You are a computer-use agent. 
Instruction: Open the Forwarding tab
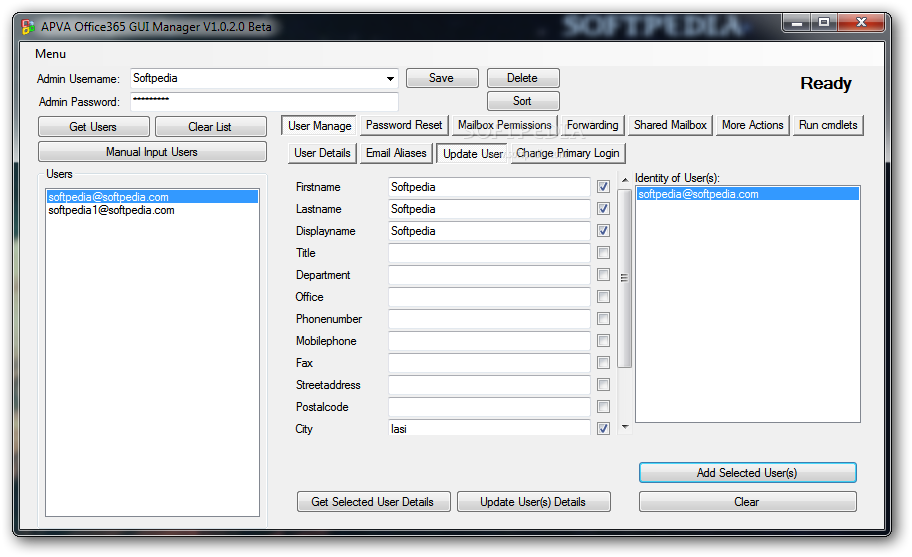click(x=593, y=125)
